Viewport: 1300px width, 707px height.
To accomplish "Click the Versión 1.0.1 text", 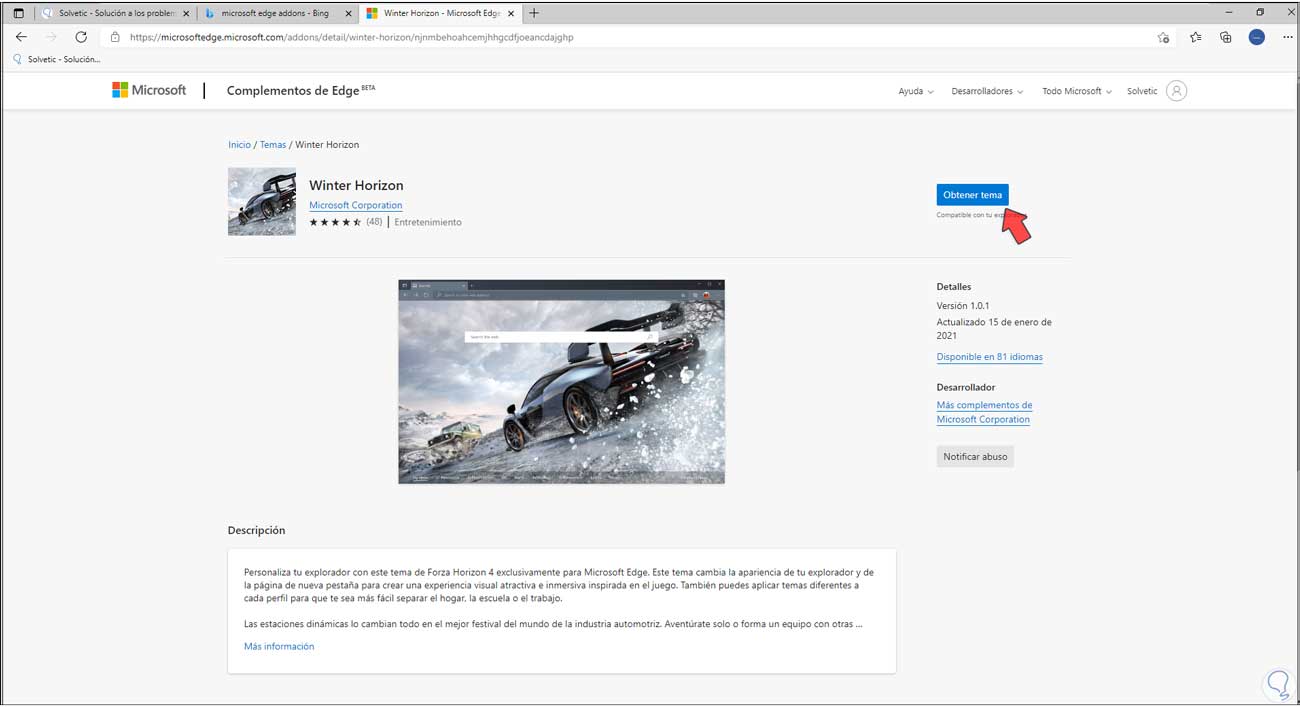I will (x=963, y=306).
